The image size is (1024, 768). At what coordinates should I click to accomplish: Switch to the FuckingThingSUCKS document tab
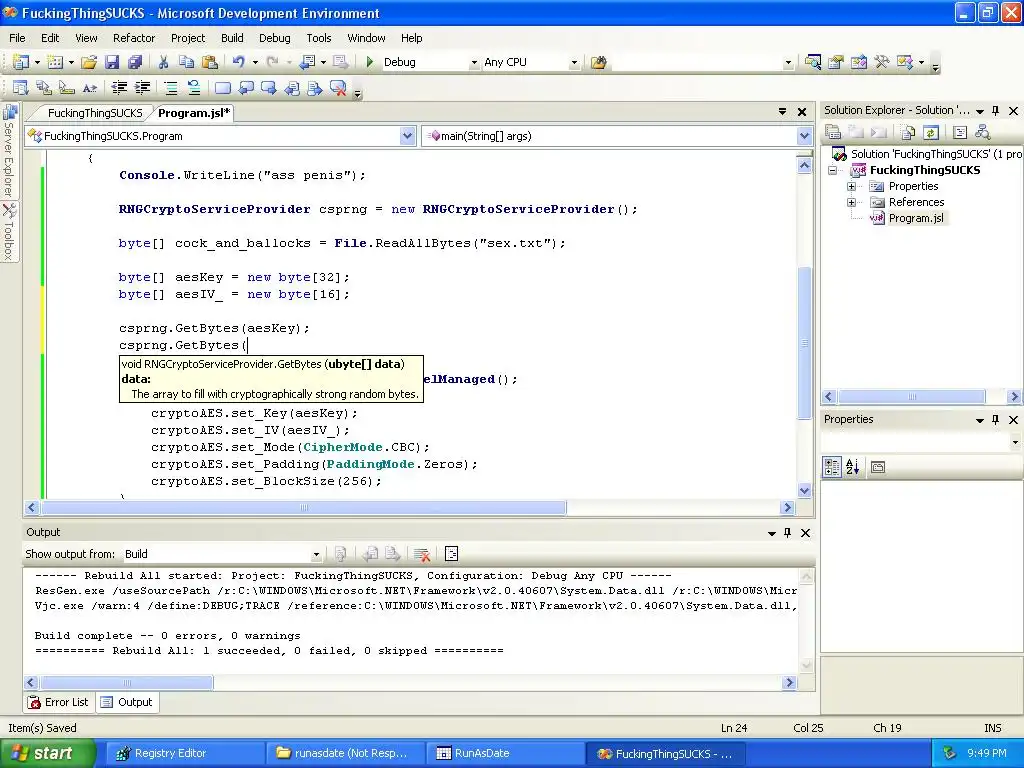pyautogui.click(x=95, y=113)
